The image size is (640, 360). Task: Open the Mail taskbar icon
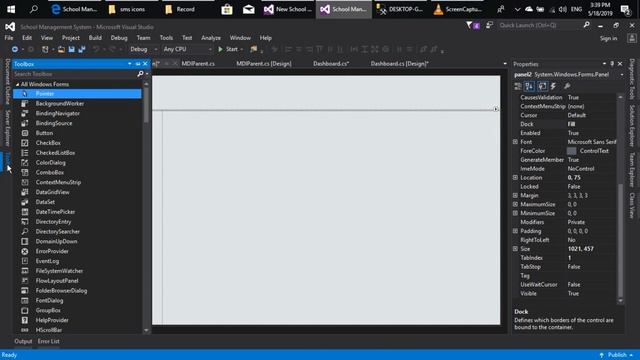tap(249, 9)
